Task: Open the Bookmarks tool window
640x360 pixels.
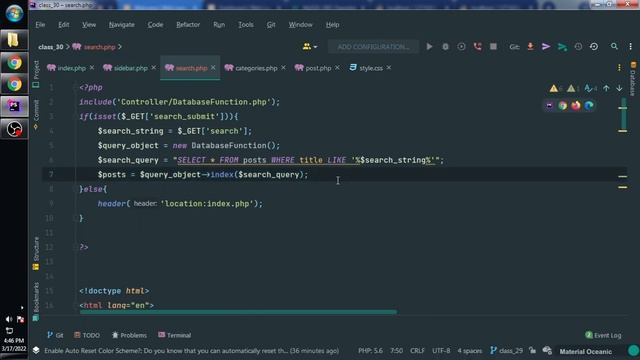Action: pyautogui.click(x=36, y=301)
